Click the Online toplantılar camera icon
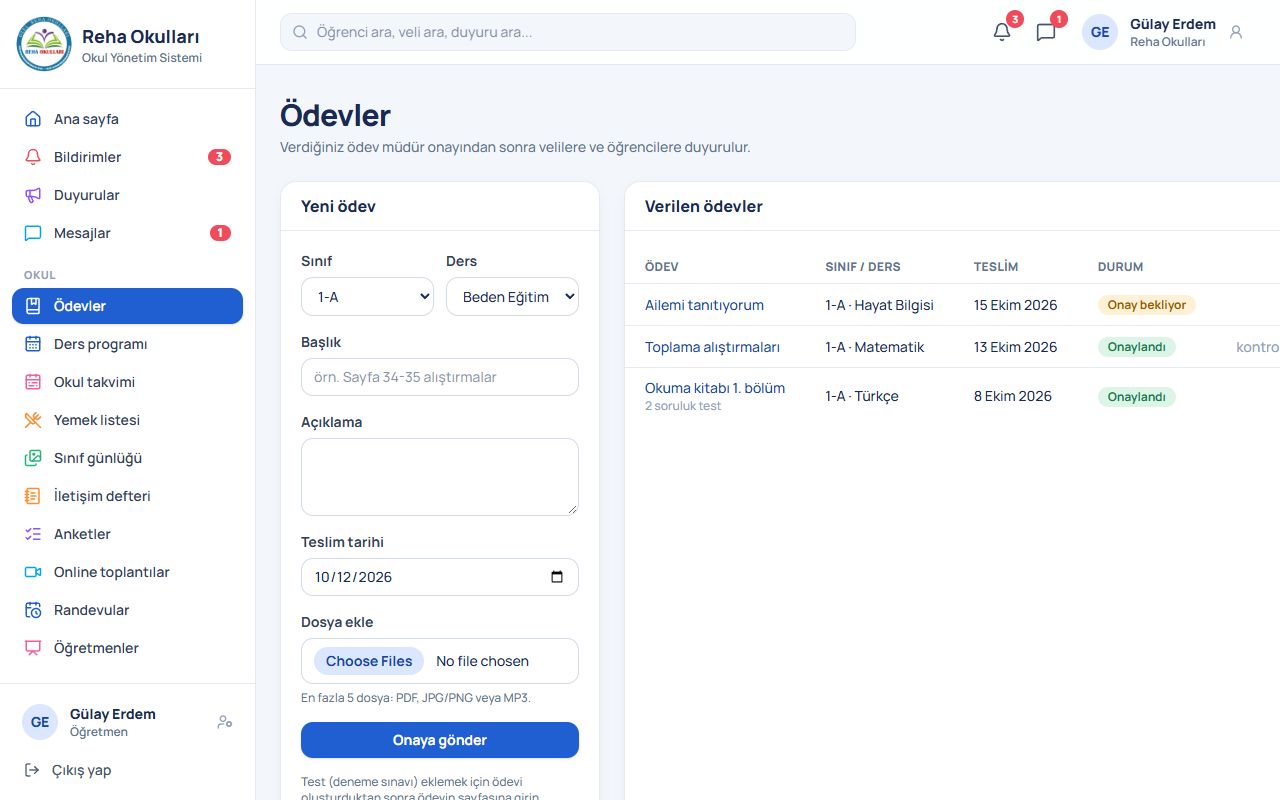The height and width of the screenshot is (800, 1280). [x=33, y=572]
